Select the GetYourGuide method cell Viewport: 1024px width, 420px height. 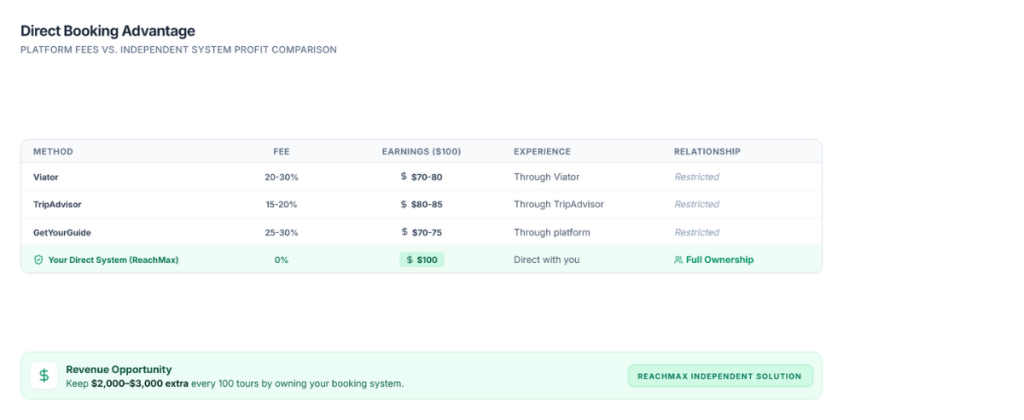coord(62,233)
